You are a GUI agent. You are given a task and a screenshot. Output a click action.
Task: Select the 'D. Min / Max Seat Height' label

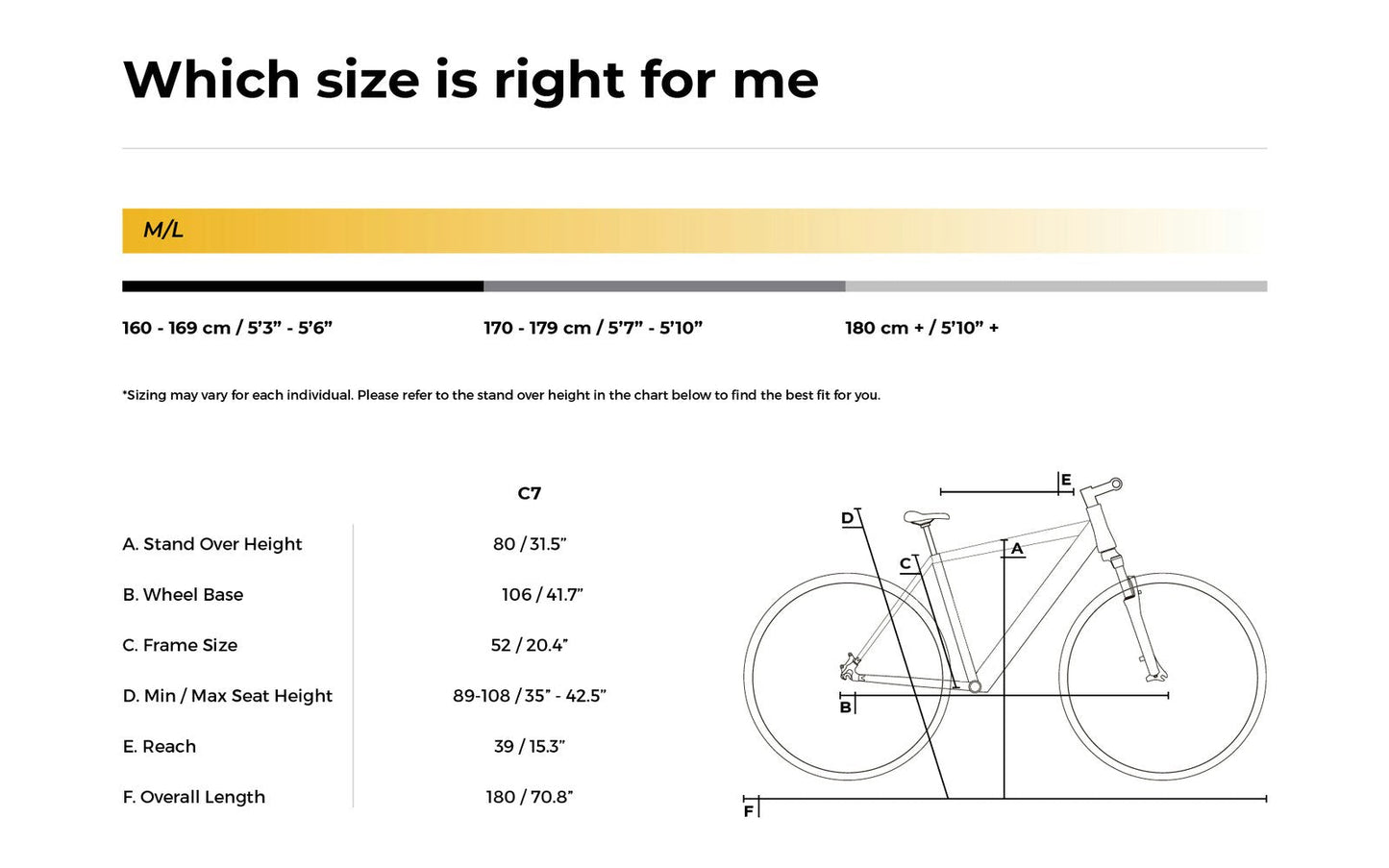[228, 696]
